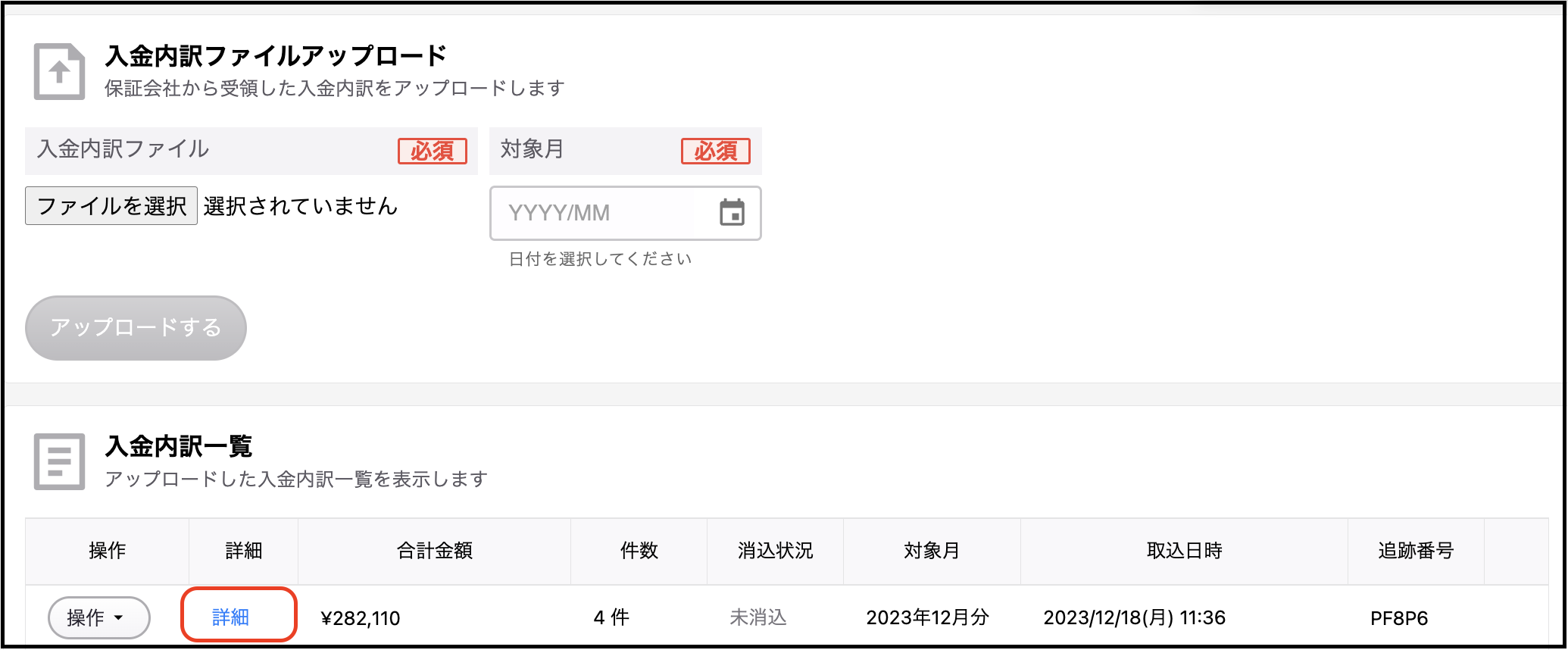Image resolution: width=1568 pixels, height=650 pixels.
Task: Click the 対象月 column header in table
Action: pyautogui.click(x=932, y=551)
